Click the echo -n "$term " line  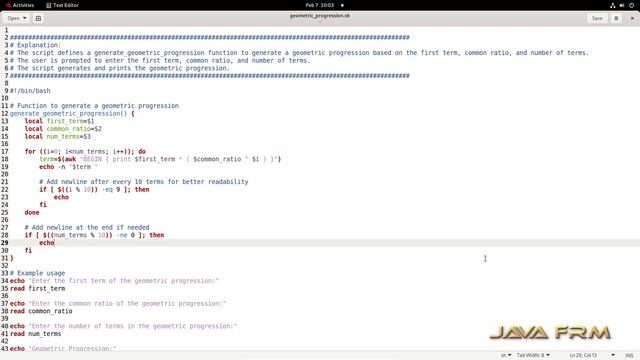tap(69, 167)
